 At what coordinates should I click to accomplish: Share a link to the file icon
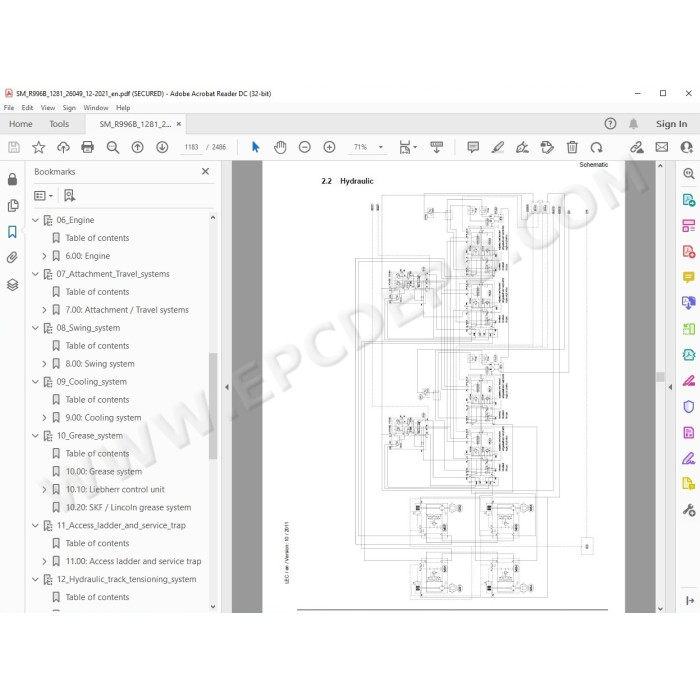tap(637, 147)
